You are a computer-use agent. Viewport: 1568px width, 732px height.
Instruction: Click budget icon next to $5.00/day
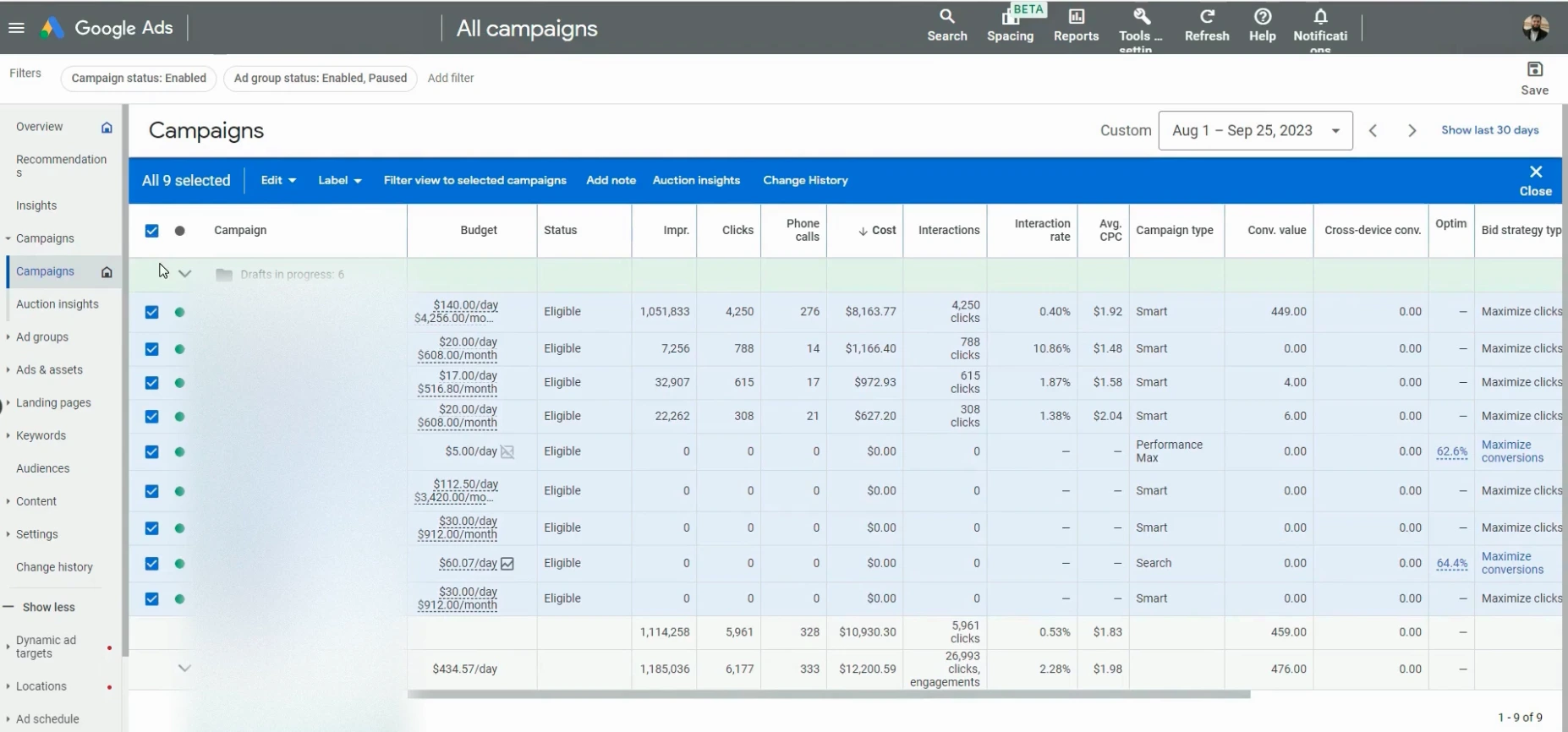point(507,451)
